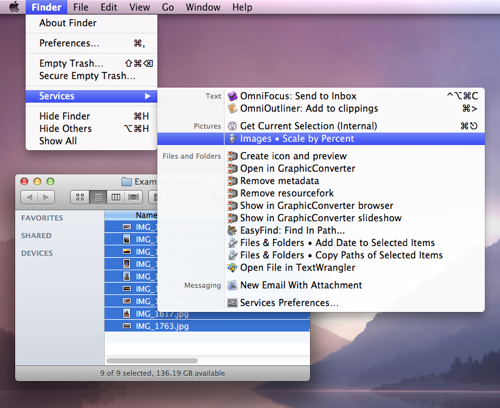The height and width of the screenshot is (408, 500).
Task: Zoom the Finder window
Action: coord(50,181)
